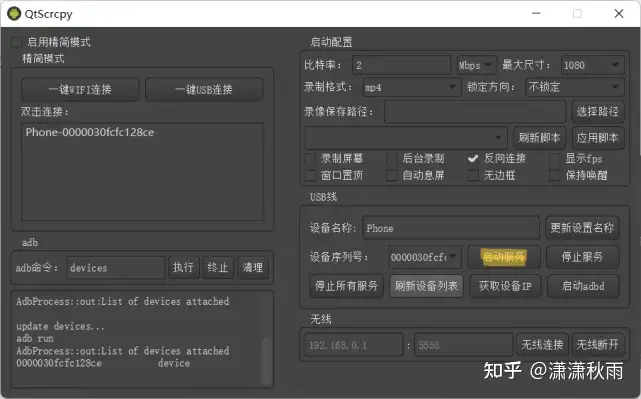Viewport: 641px width, 399px height.
Task: Click the QtScrcpy Android app icon
Action: [14, 13]
